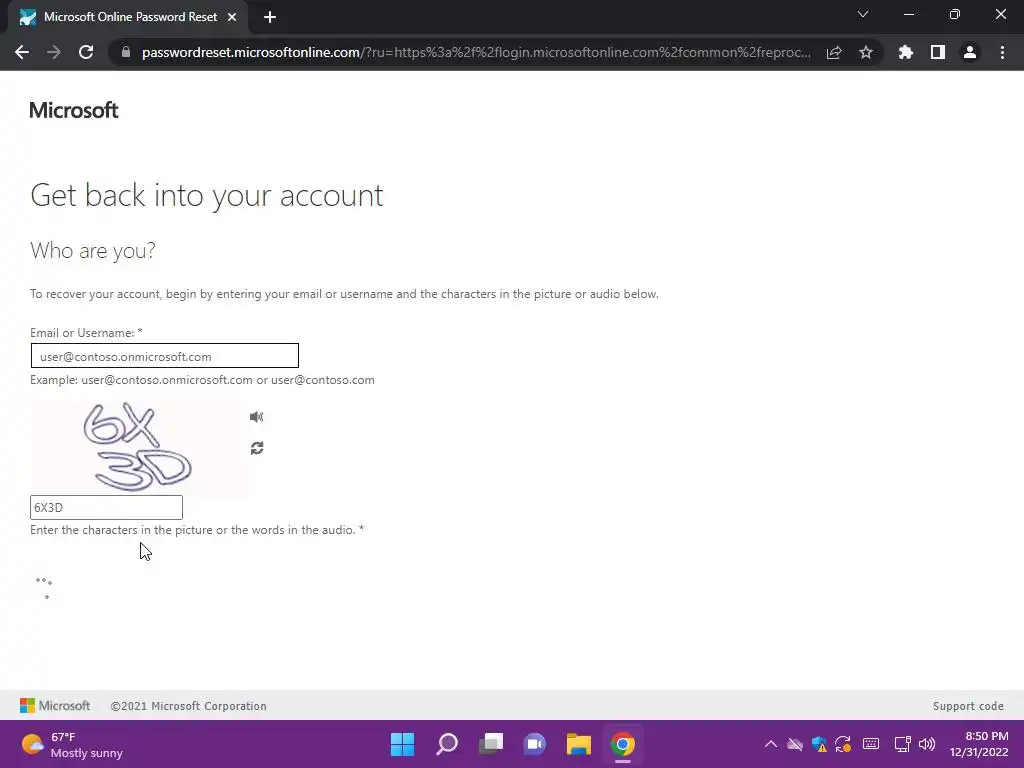
Task: Launch Teams Chat from the taskbar
Action: 535,744
